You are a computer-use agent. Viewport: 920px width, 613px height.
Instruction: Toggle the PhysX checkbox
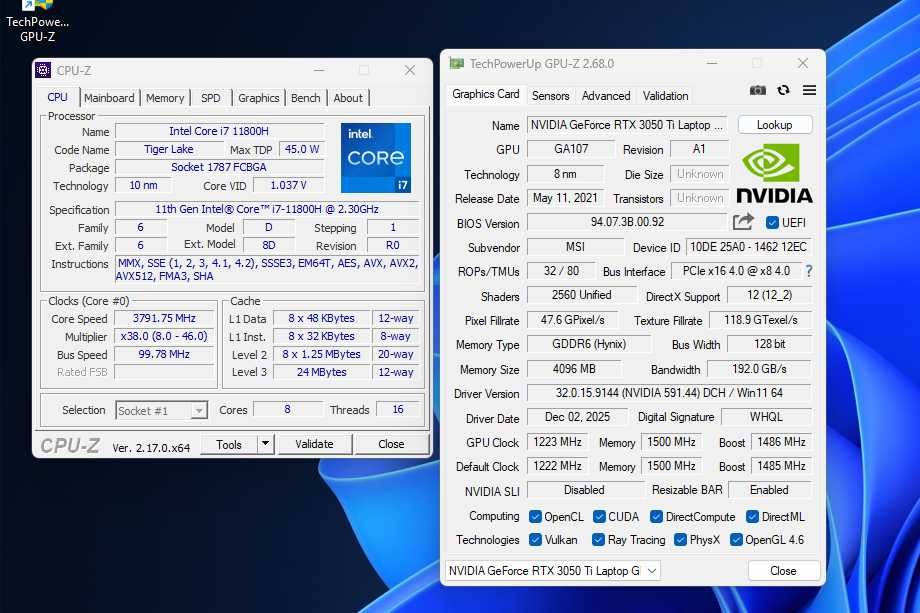(681, 539)
